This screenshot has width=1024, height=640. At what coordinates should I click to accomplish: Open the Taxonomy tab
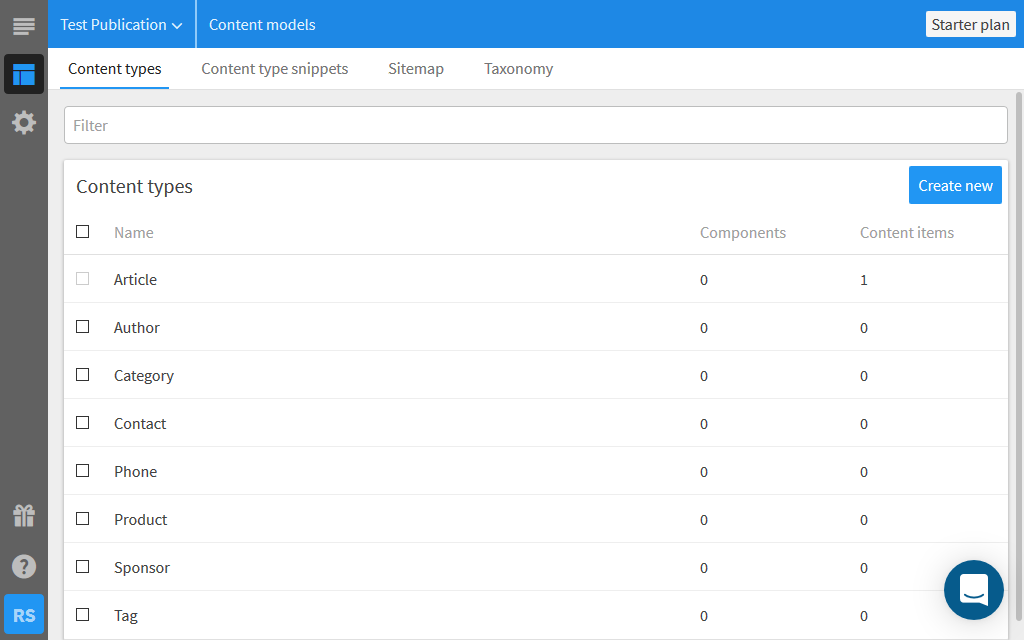click(x=518, y=69)
